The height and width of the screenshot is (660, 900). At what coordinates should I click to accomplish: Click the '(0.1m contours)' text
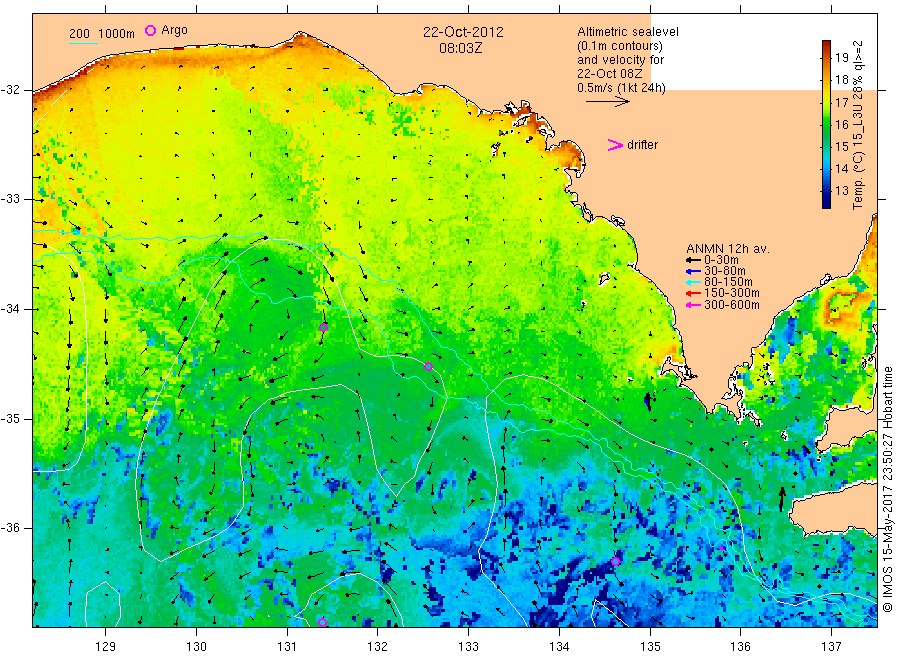point(620,46)
